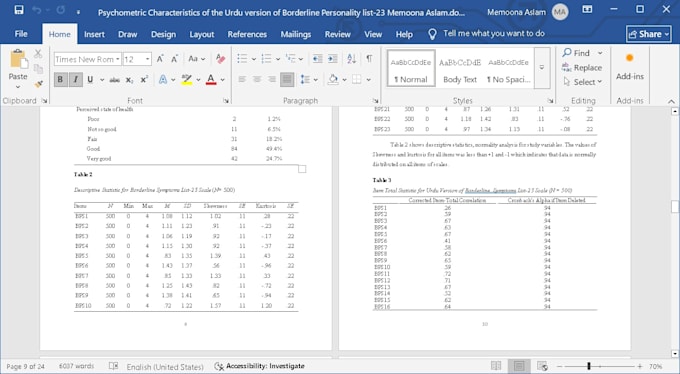This screenshot has width=680, height=374.
Task: Click the Memoona Aslam account avatar
Action: [560, 12]
